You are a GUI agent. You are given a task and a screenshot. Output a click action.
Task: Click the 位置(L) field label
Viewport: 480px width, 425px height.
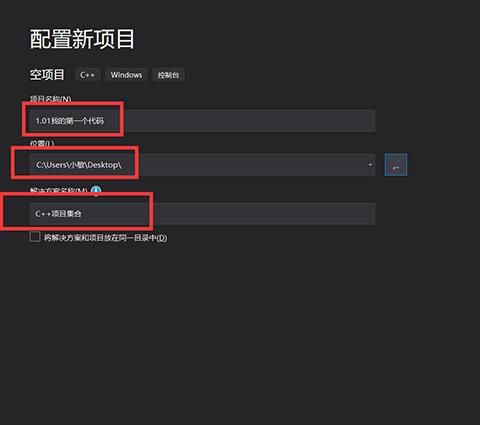42,143
